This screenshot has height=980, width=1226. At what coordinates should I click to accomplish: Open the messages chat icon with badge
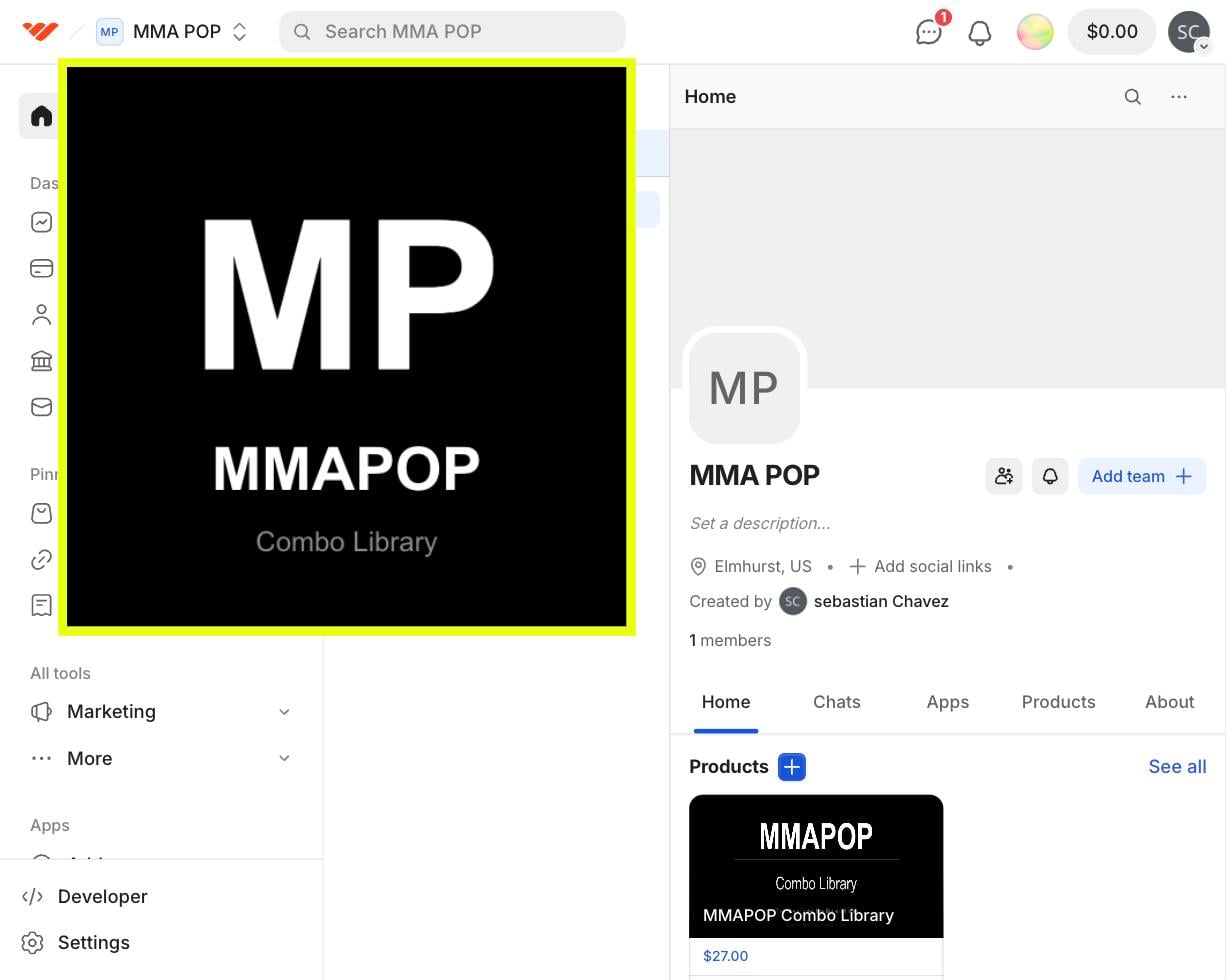pyautogui.click(x=929, y=32)
